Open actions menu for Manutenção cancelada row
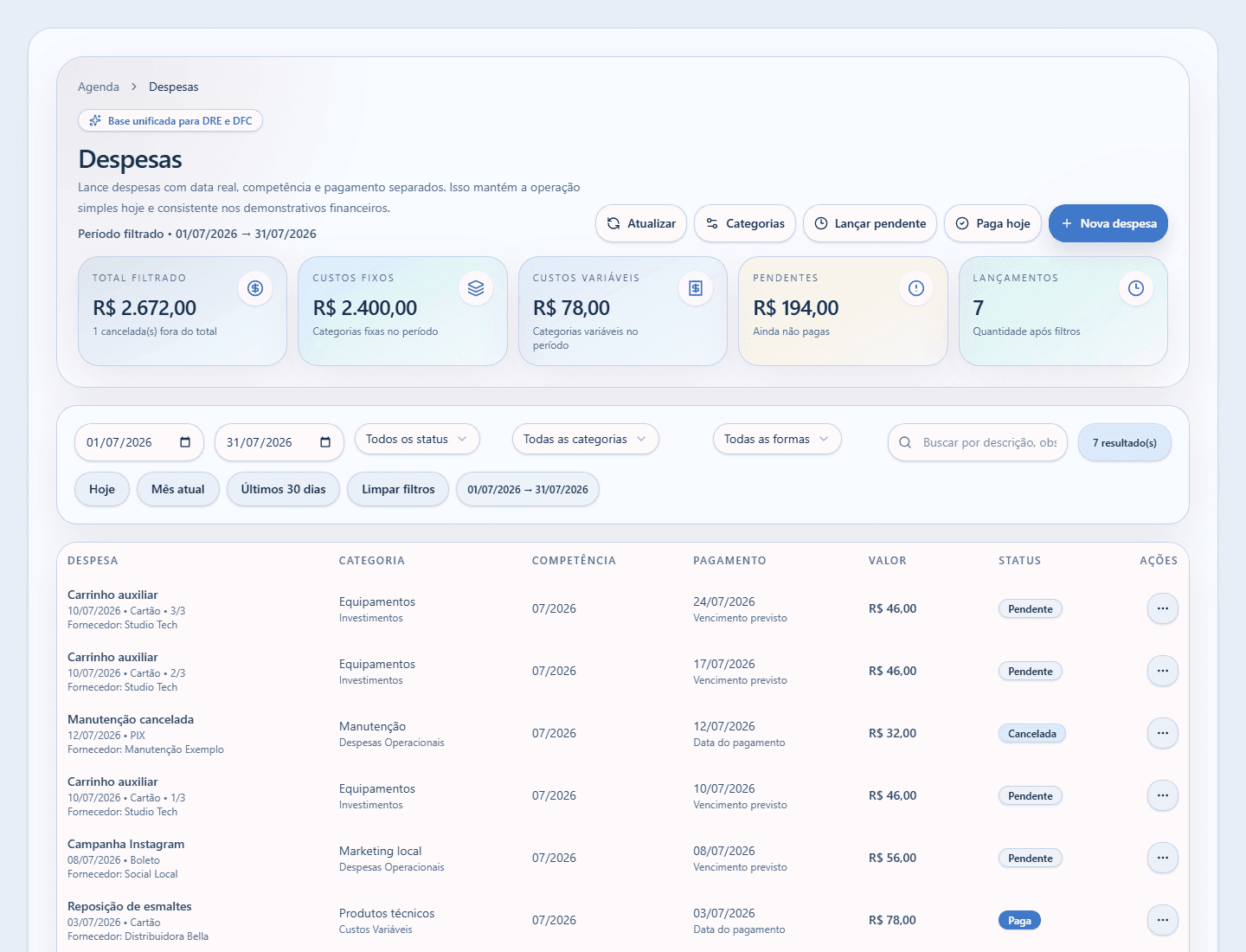 tap(1163, 733)
